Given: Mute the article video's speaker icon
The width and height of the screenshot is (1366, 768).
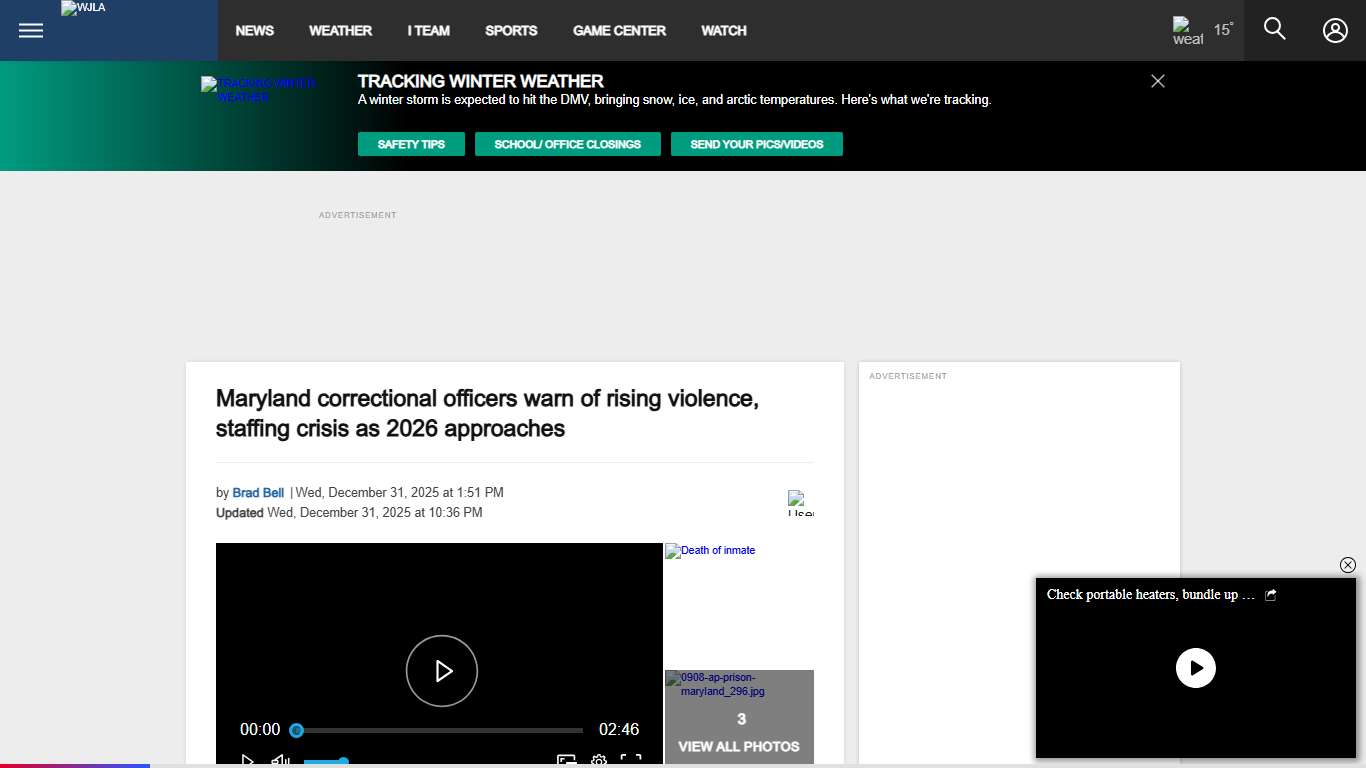Looking at the screenshot, I should (280, 761).
